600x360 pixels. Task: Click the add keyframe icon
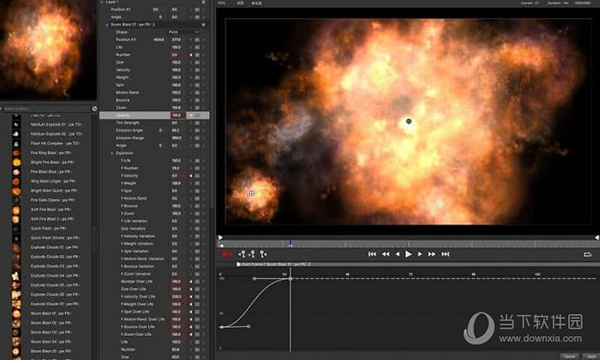(252, 254)
